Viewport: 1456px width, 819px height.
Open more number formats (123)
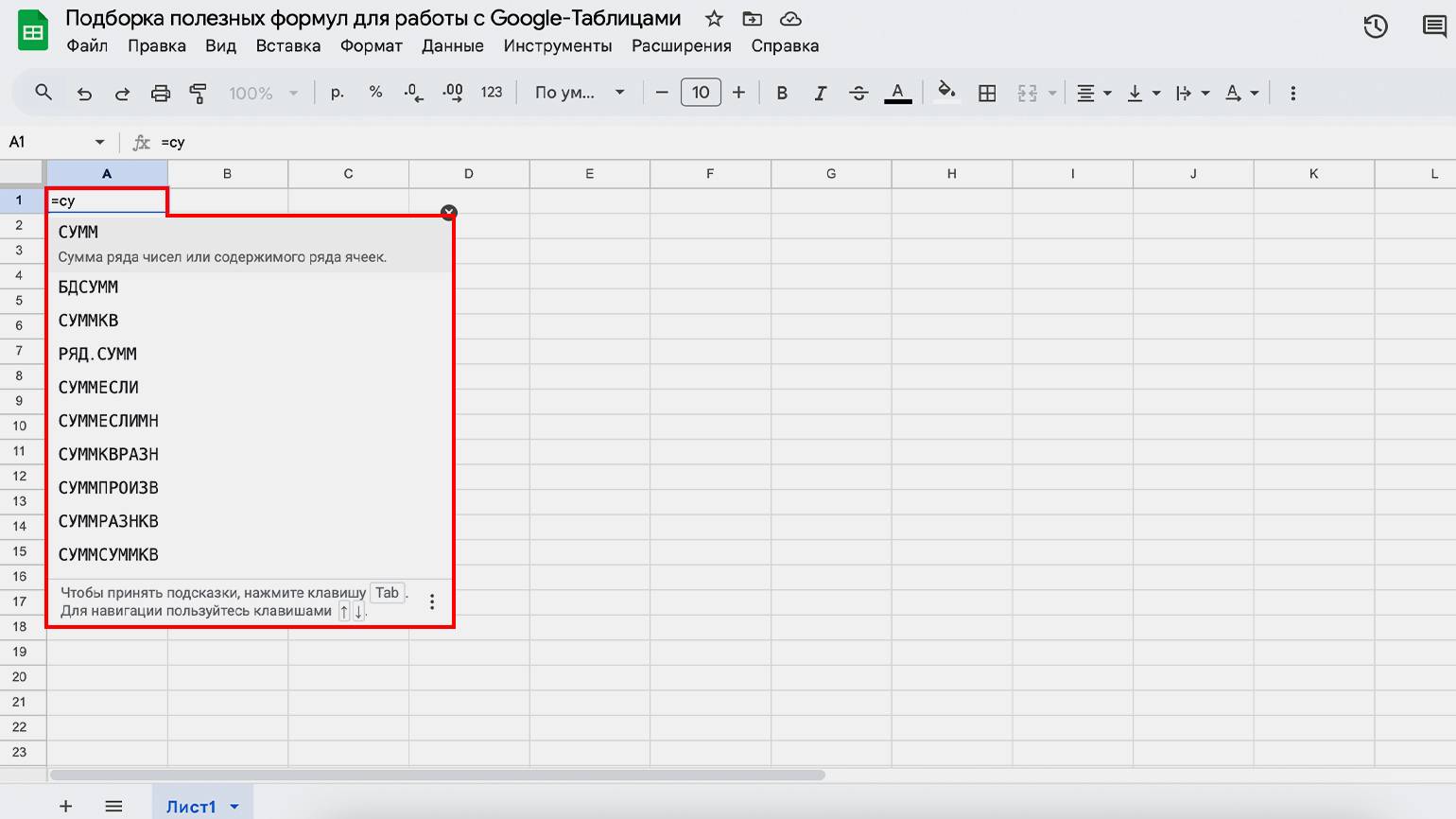coord(492,93)
